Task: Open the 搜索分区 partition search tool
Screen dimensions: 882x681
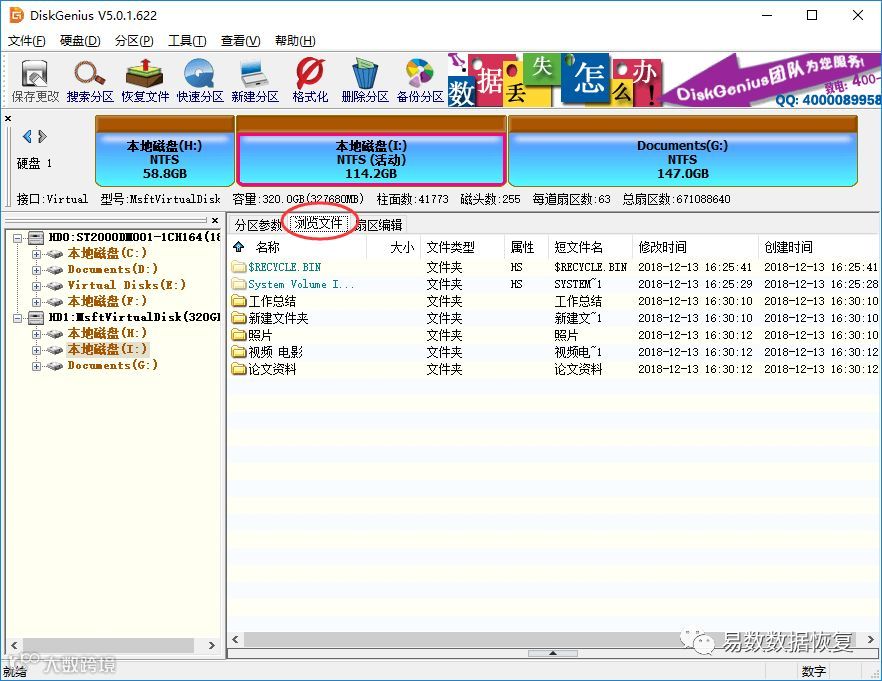Action: coord(90,82)
